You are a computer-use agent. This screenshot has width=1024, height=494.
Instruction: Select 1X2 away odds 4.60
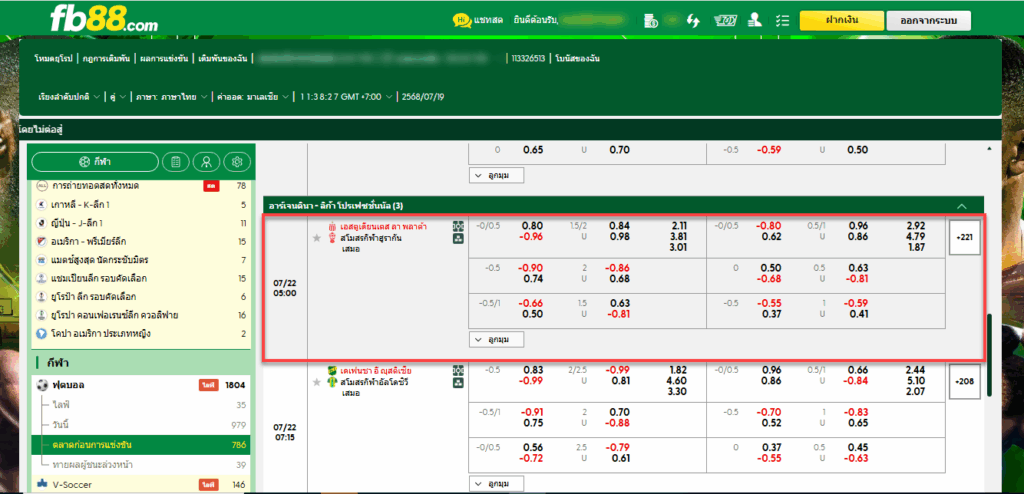pos(679,380)
